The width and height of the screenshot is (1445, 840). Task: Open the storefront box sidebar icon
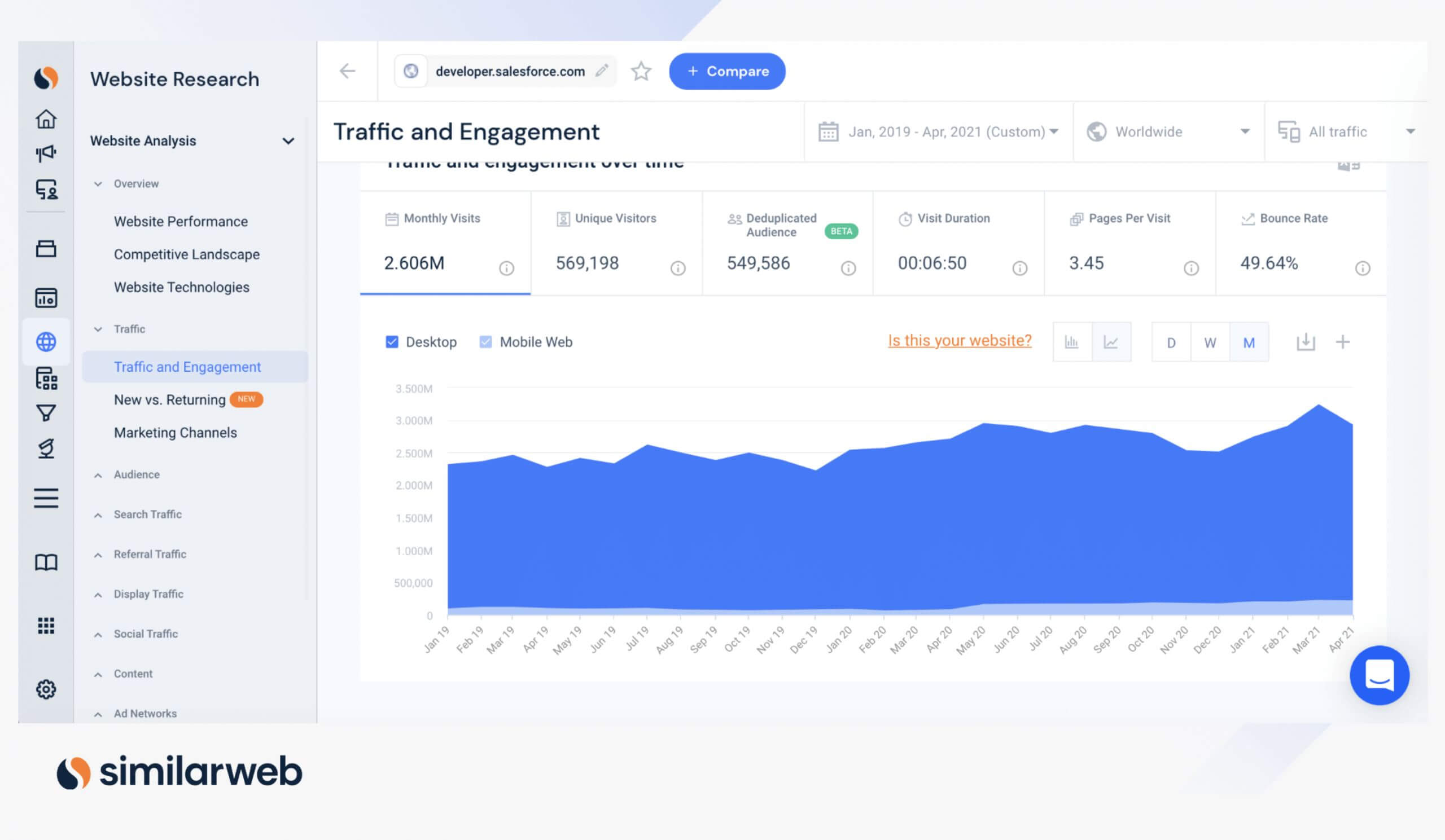coord(46,249)
